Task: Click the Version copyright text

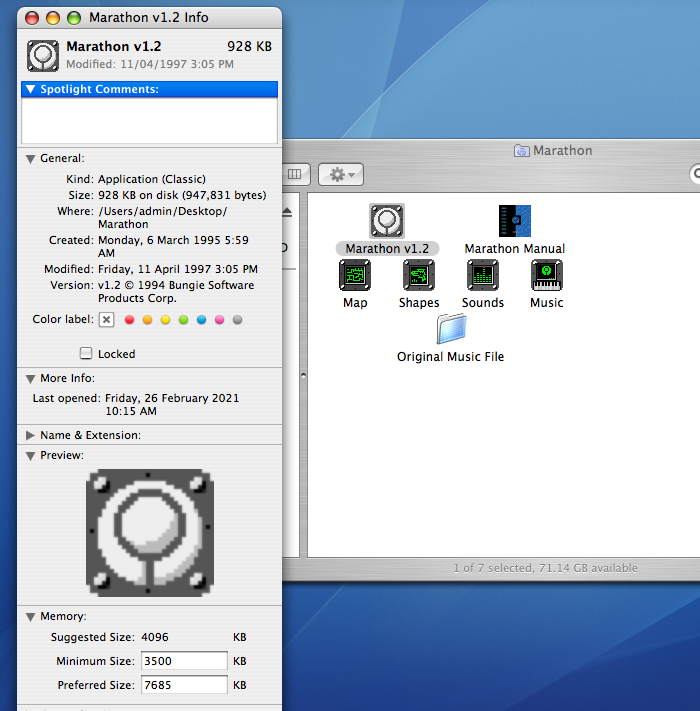Action: pos(176,292)
